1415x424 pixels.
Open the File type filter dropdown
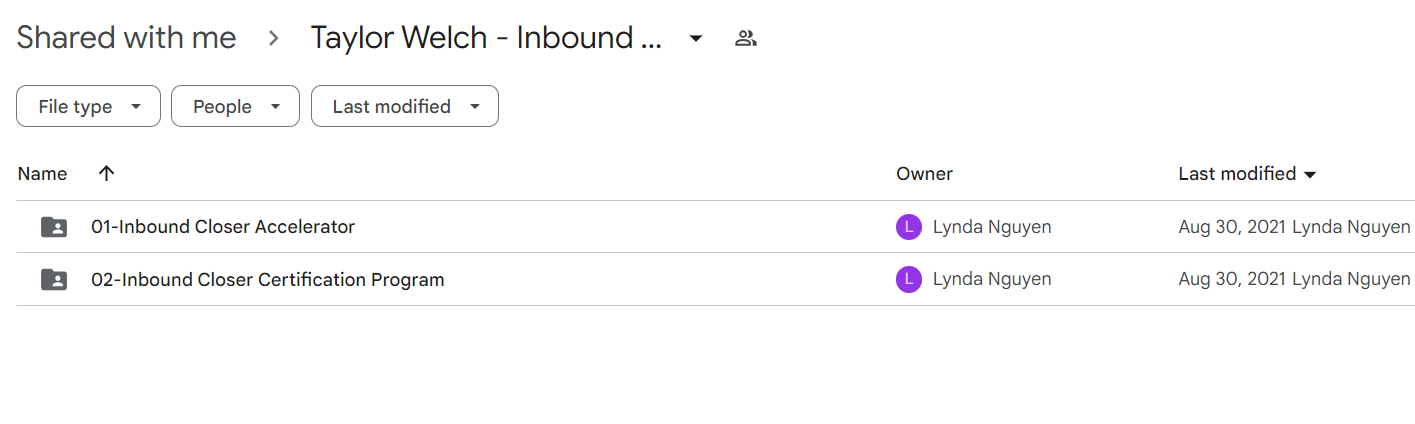88,106
